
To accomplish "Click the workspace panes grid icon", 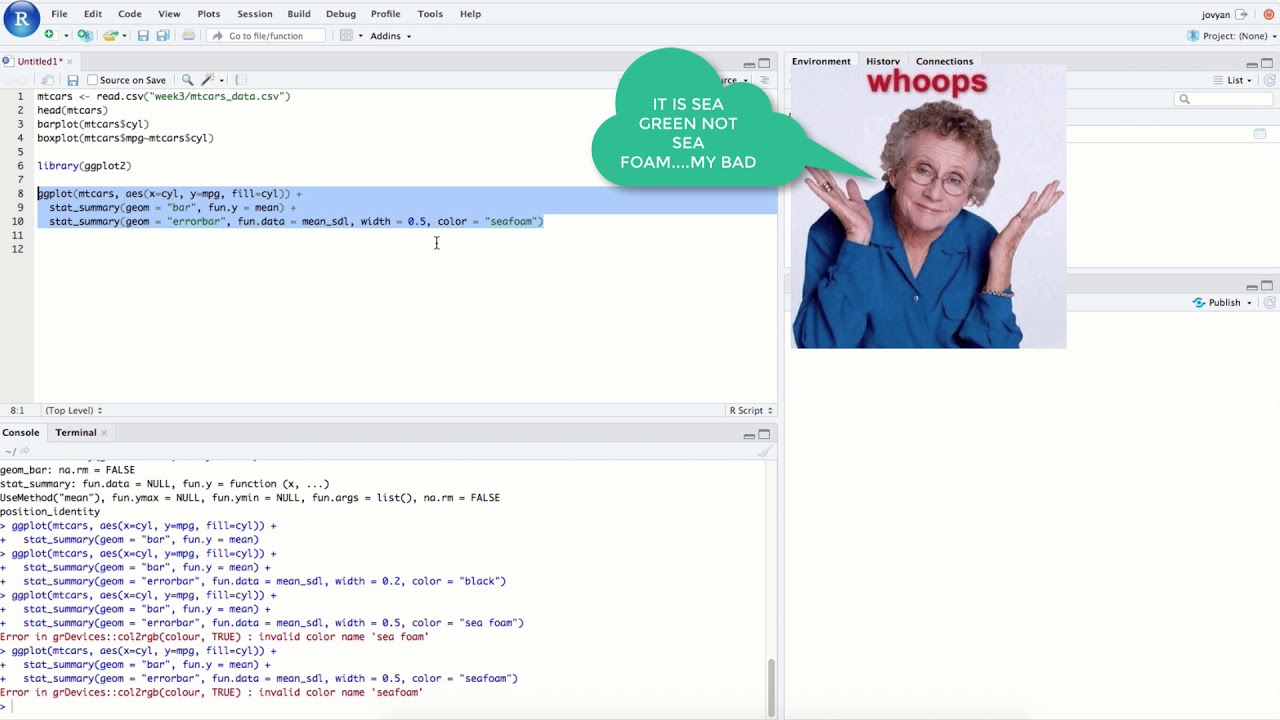I will point(347,35).
